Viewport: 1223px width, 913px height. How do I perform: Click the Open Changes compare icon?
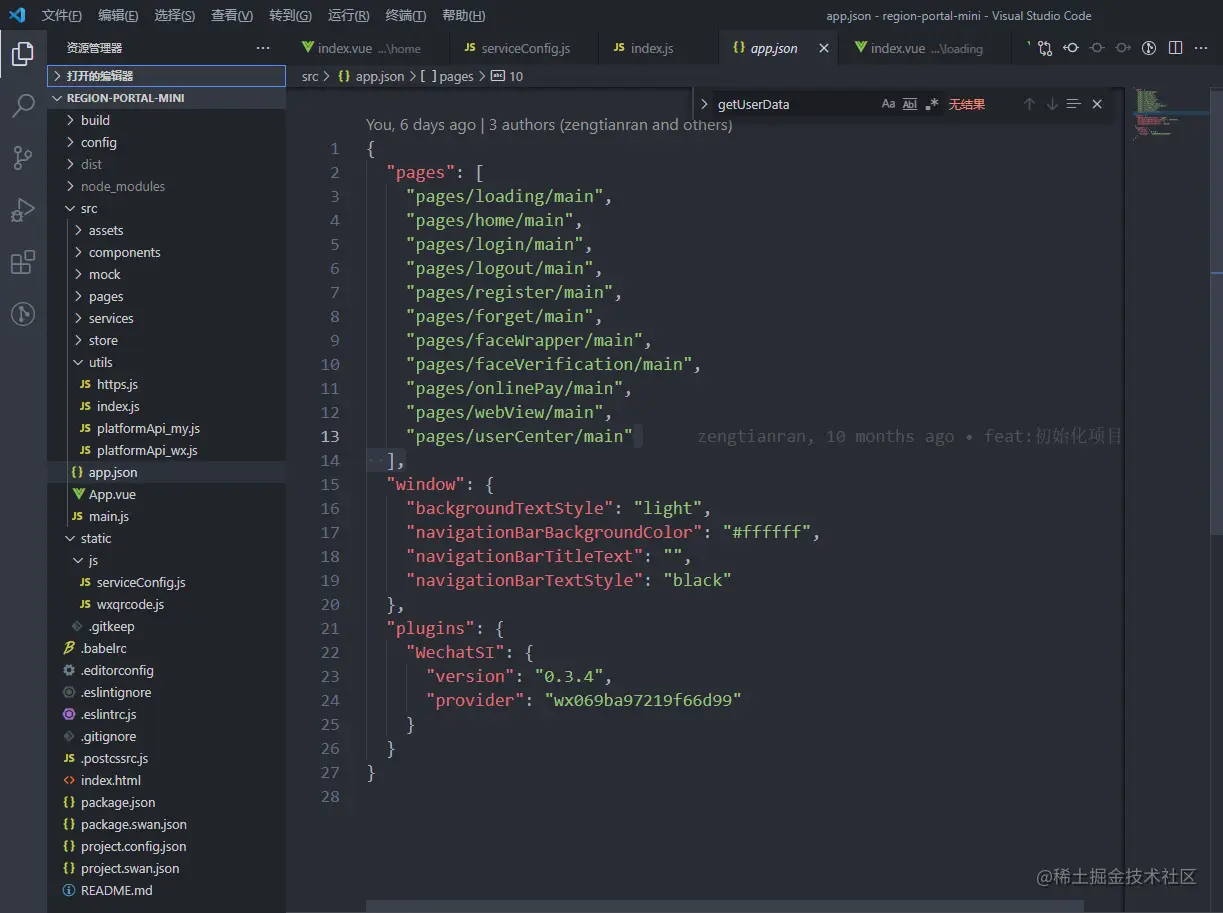[x=1044, y=48]
